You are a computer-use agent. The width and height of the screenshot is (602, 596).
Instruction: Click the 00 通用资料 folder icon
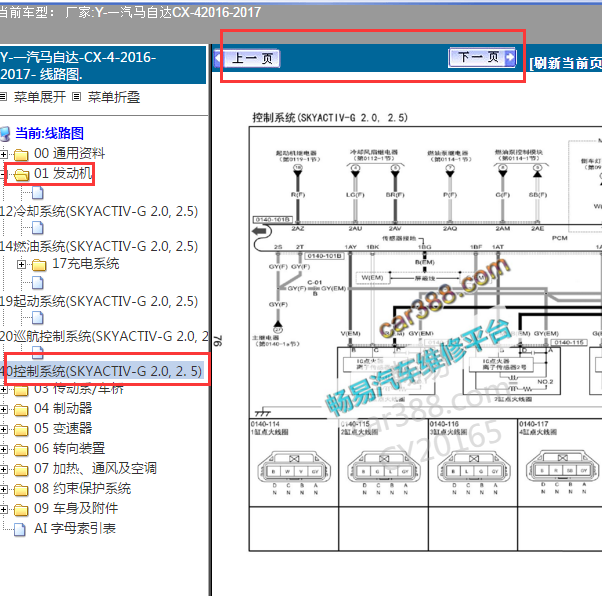(x=21, y=155)
